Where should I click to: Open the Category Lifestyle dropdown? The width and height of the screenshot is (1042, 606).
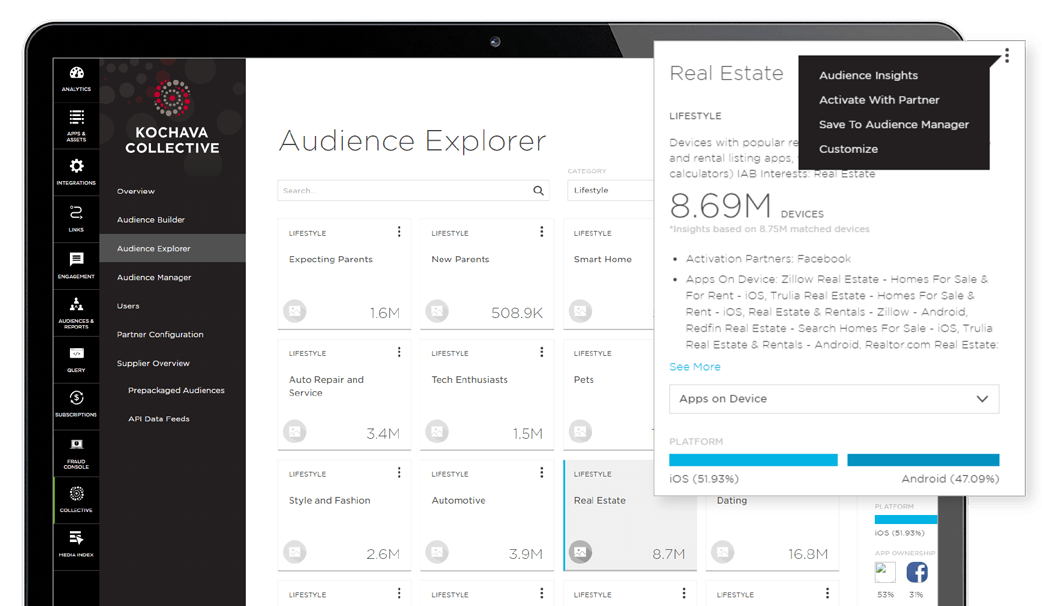tap(611, 190)
